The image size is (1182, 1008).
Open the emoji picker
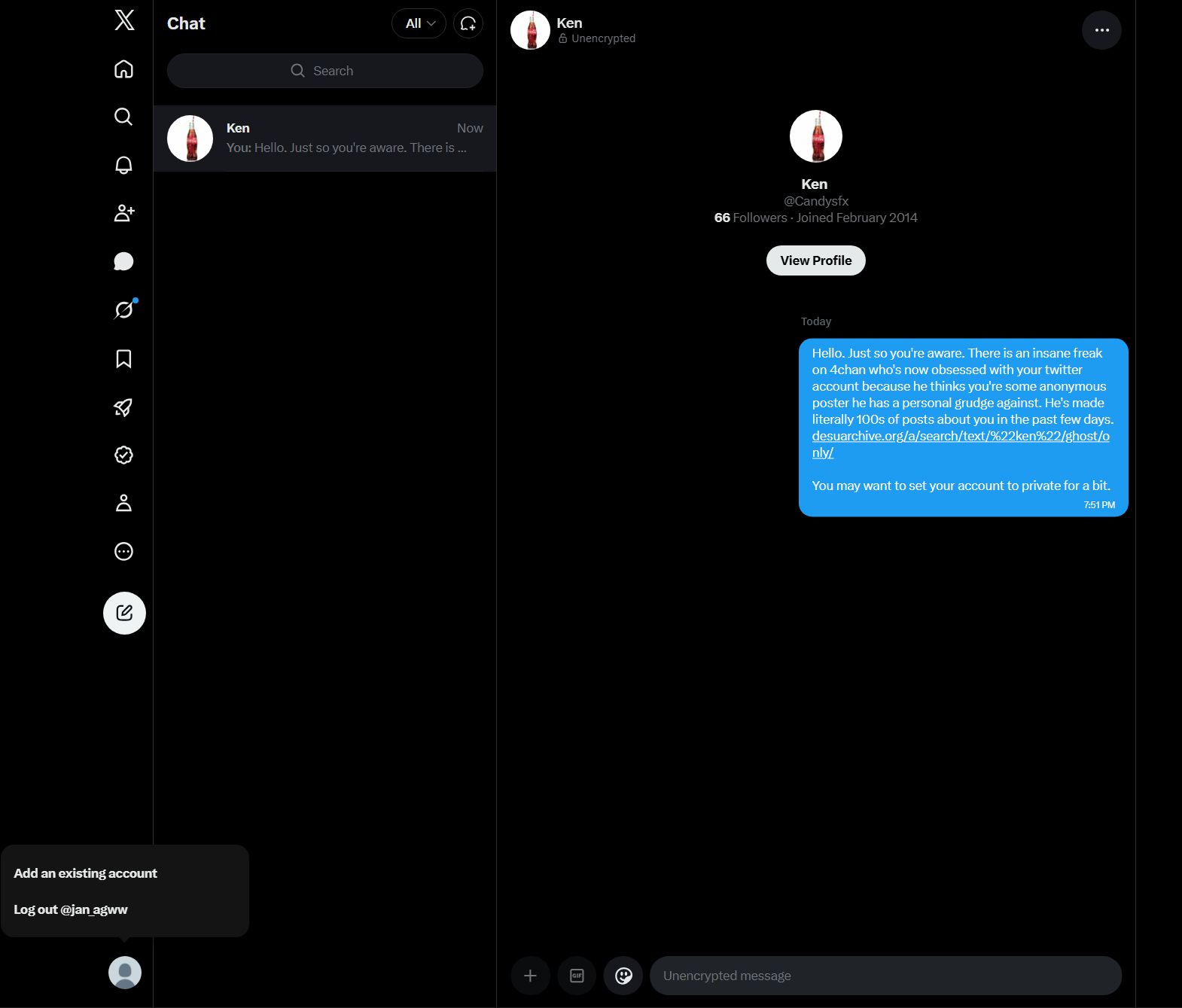623,976
